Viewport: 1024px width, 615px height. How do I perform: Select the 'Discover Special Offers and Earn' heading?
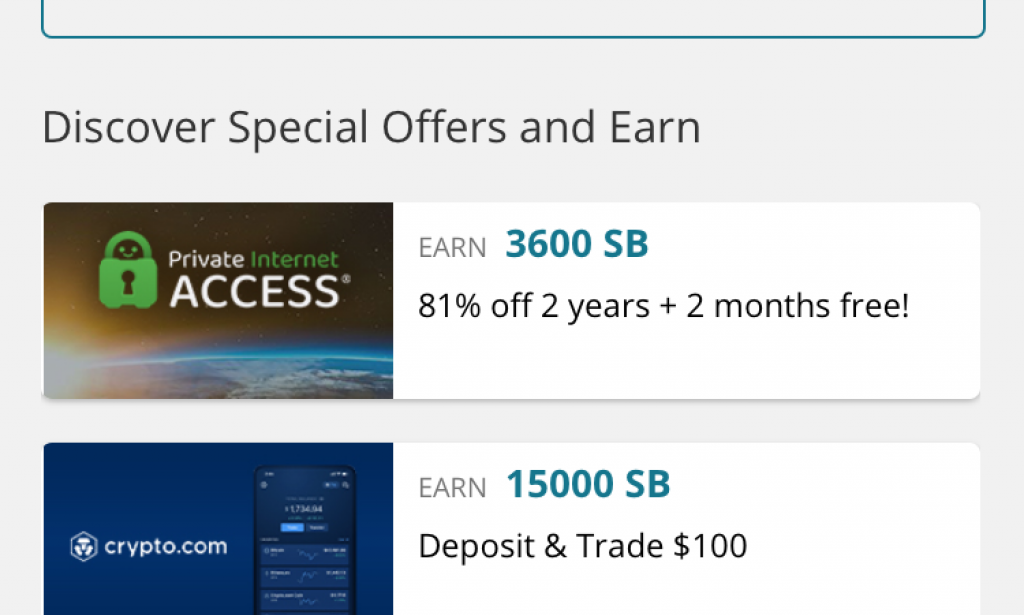point(371,126)
